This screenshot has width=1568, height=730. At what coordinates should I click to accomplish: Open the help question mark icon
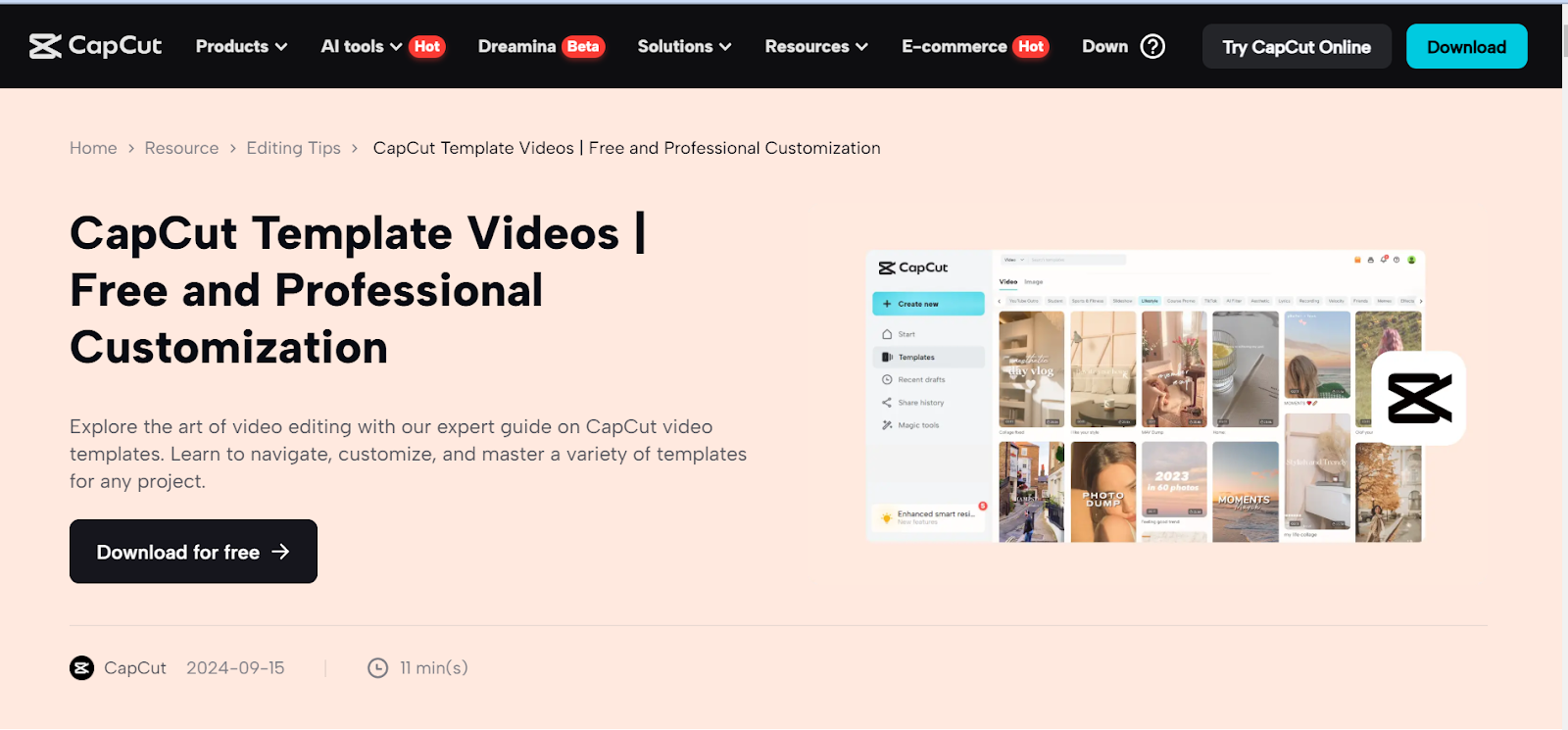coord(1153,46)
